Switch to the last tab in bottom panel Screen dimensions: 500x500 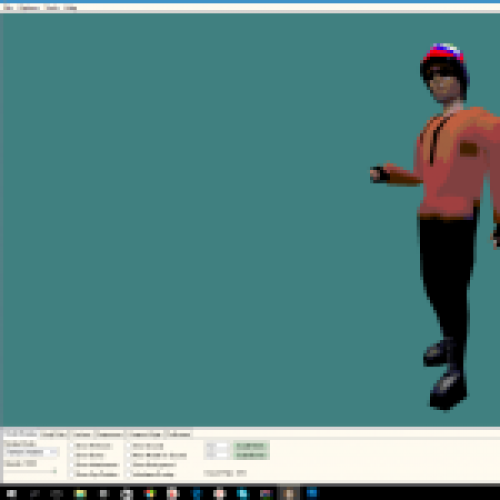point(180,434)
